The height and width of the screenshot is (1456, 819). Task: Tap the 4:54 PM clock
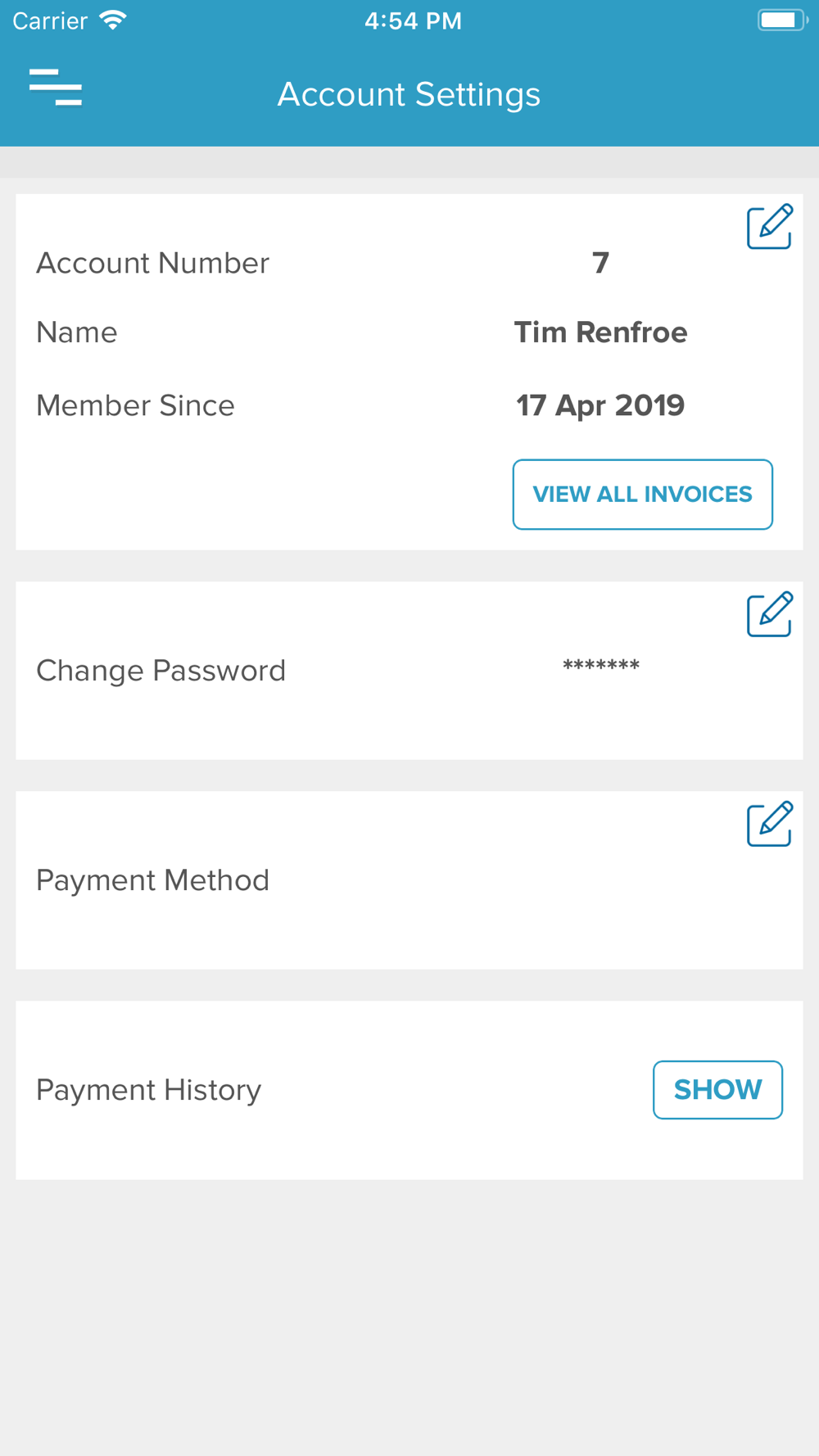click(x=413, y=20)
